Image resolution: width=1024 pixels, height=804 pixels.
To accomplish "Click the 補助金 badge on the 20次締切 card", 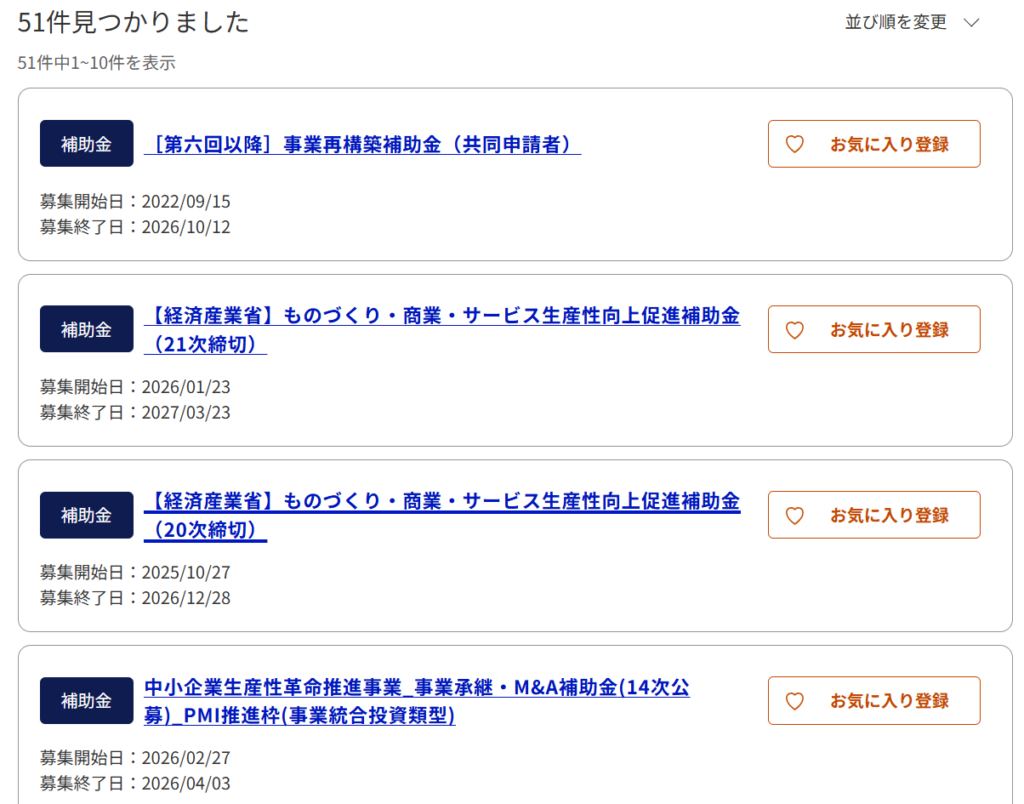I will click(86, 515).
